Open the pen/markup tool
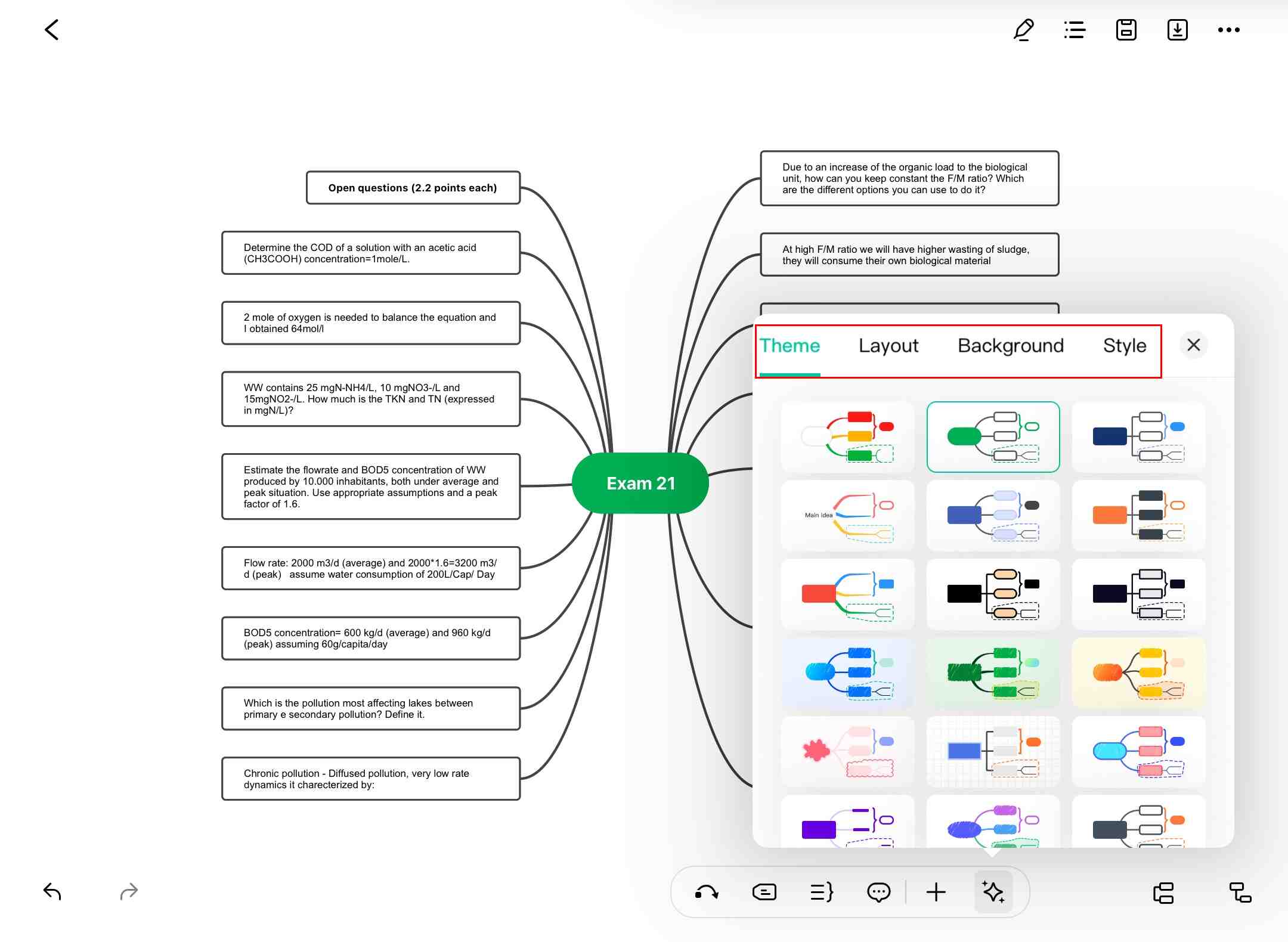Viewport: 1288px width, 942px height. pyautogui.click(x=1023, y=30)
